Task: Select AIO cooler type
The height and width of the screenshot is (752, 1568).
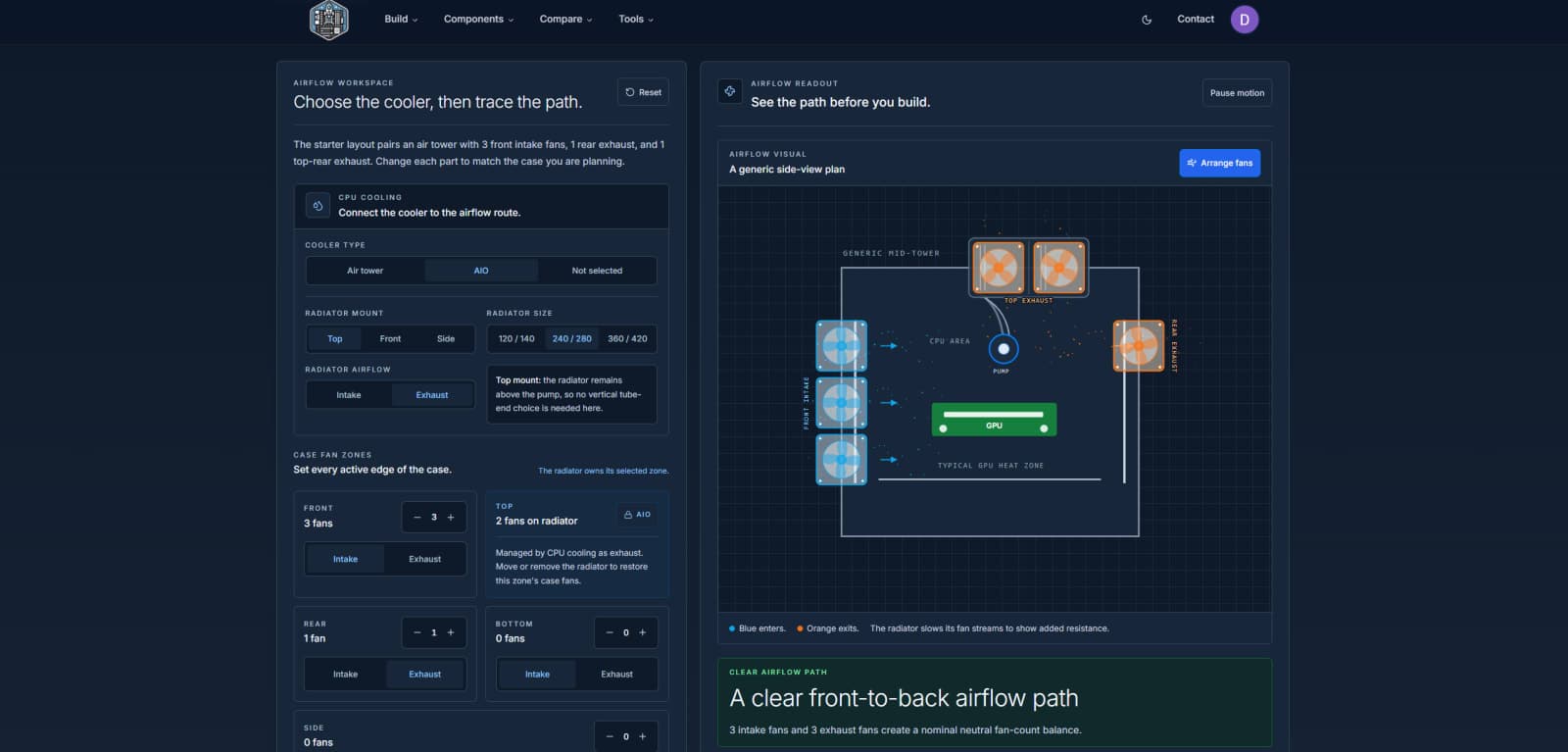Action: [x=481, y=271]
